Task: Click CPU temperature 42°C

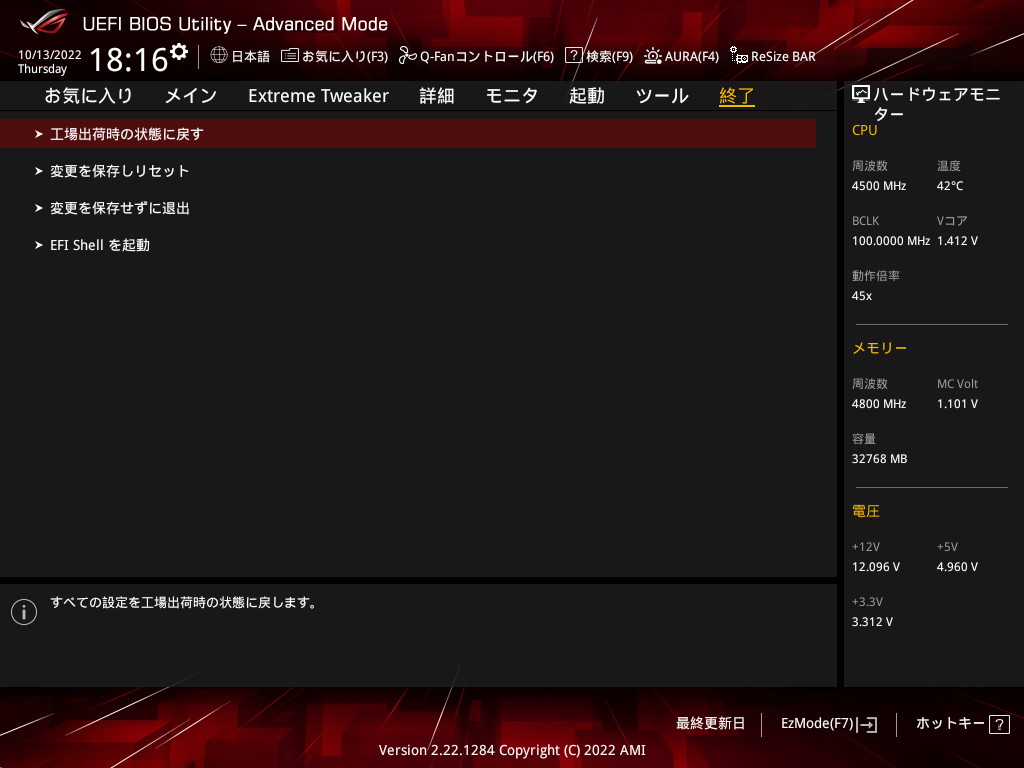Action: coord(950,186)
